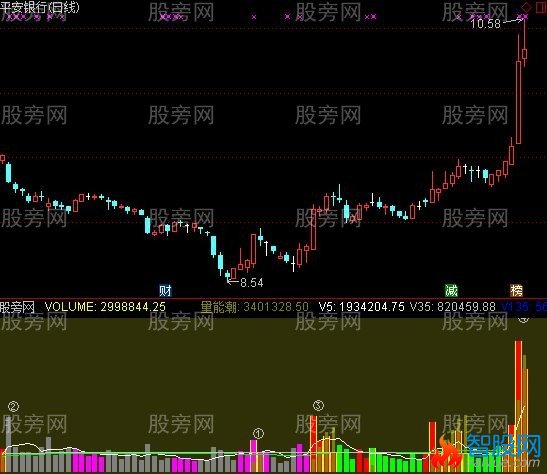Screen dimensions: 547x474
Task: Click the V5: 1934204.75 moving average label
Action: click(x=361, y=307)
